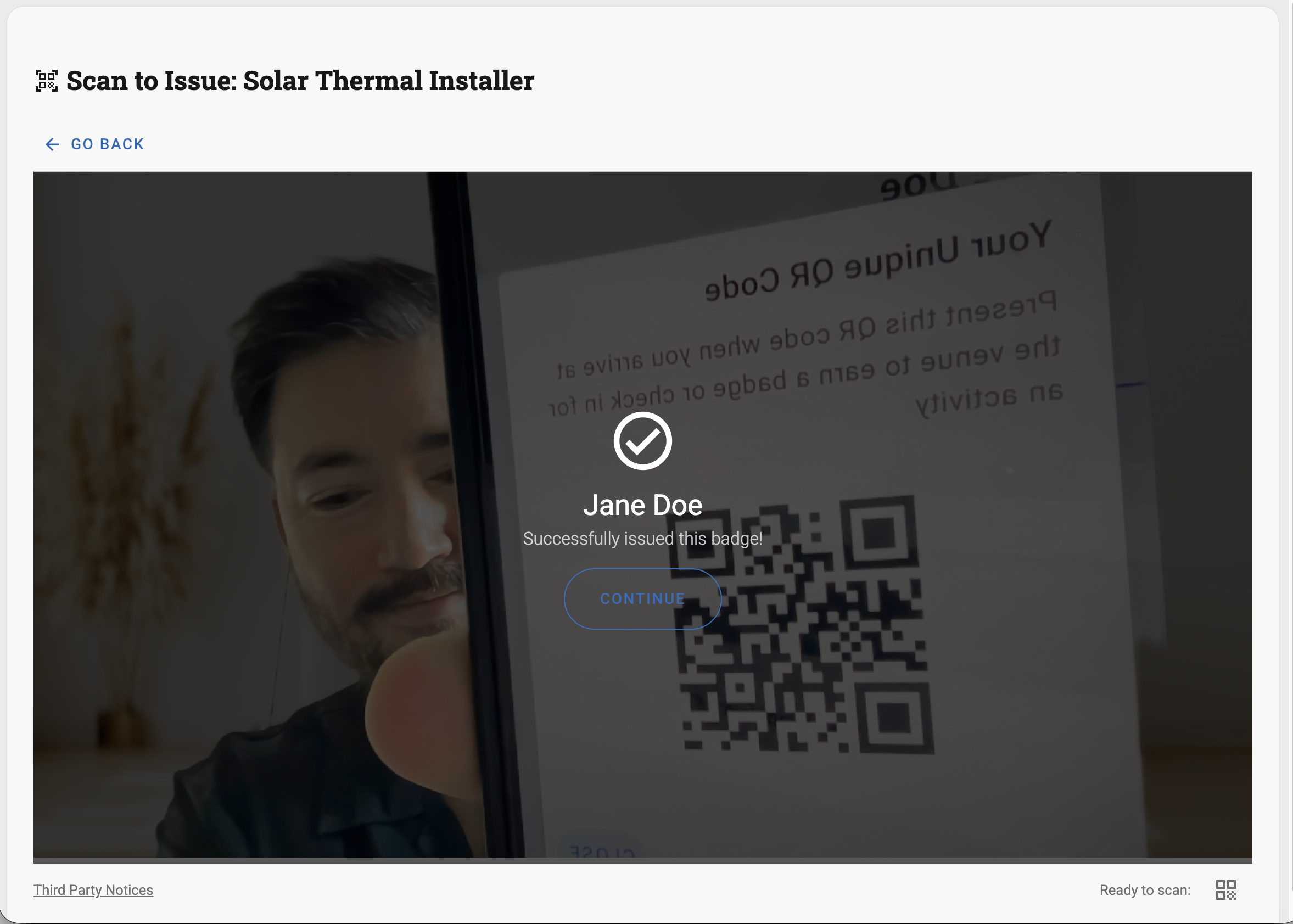This screenshot has height=924, width=1293.
Task: Open the Third Party Notices link
Action: click(93, 890)
